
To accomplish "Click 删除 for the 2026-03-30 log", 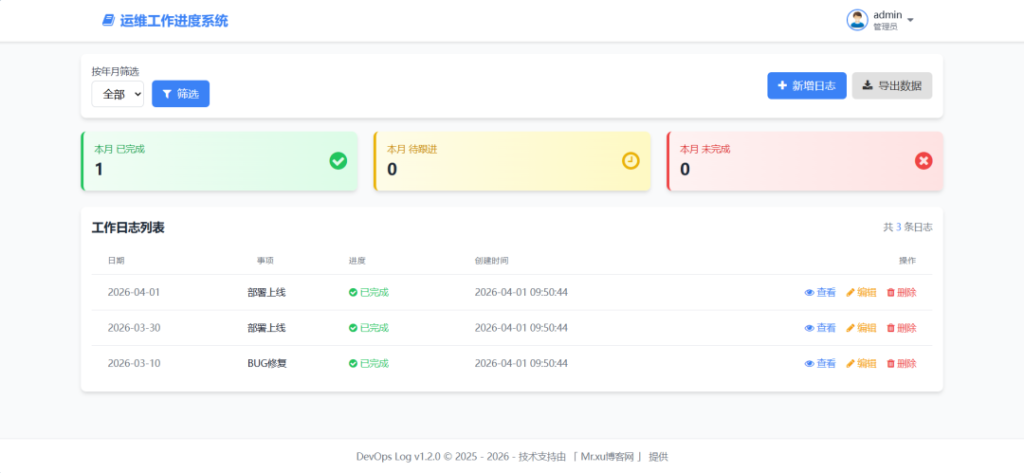I will [x=901, y=328].
